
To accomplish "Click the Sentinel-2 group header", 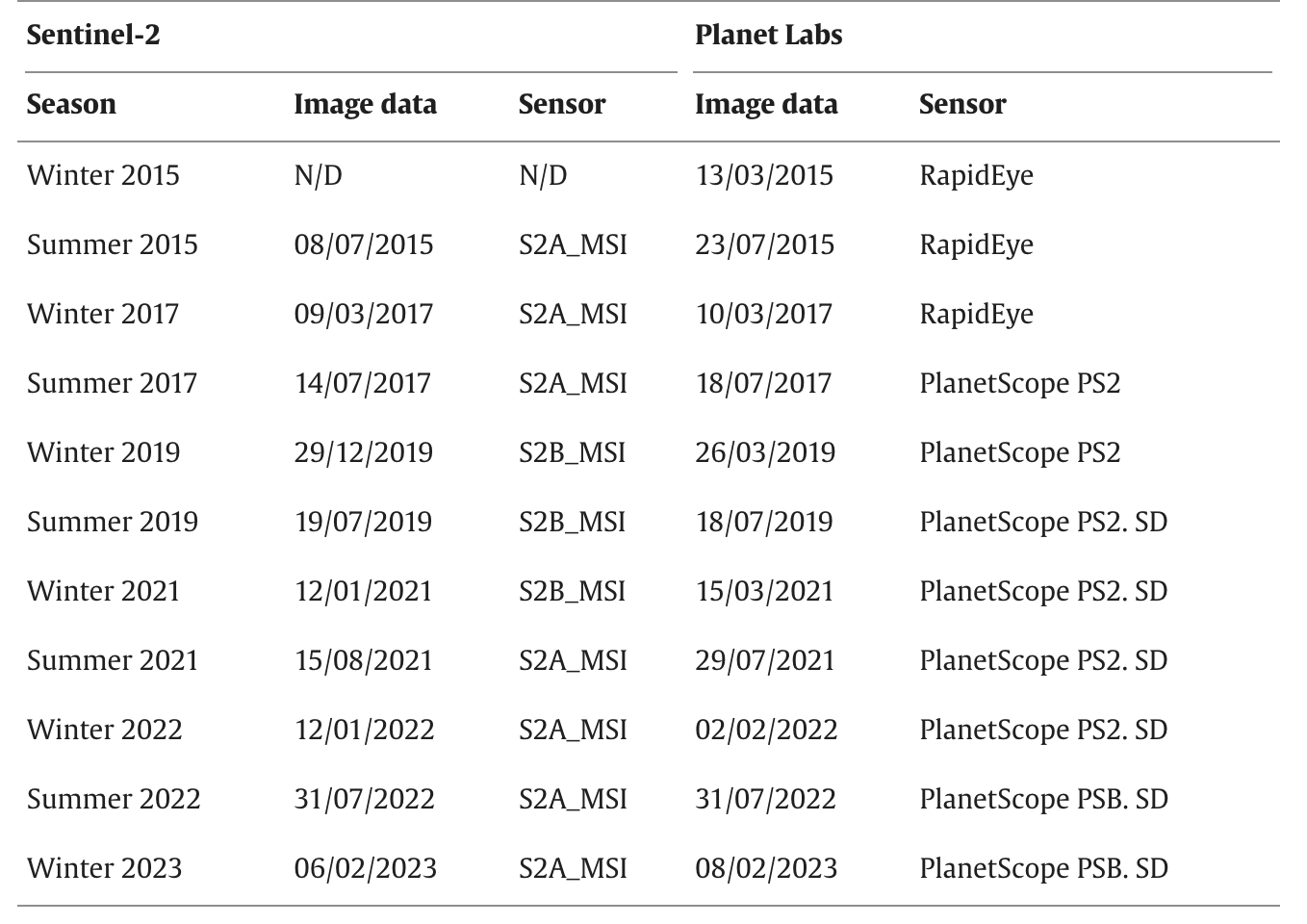I will click(x=93, y=36).
